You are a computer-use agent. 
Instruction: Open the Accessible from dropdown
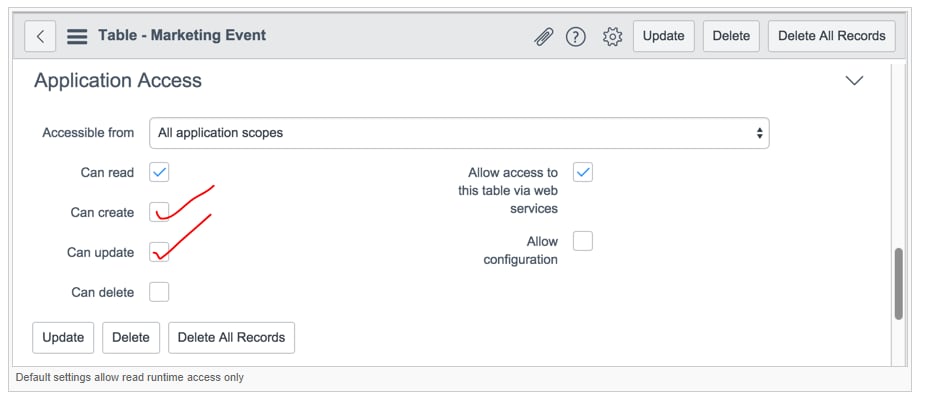(x=459, y=133)
